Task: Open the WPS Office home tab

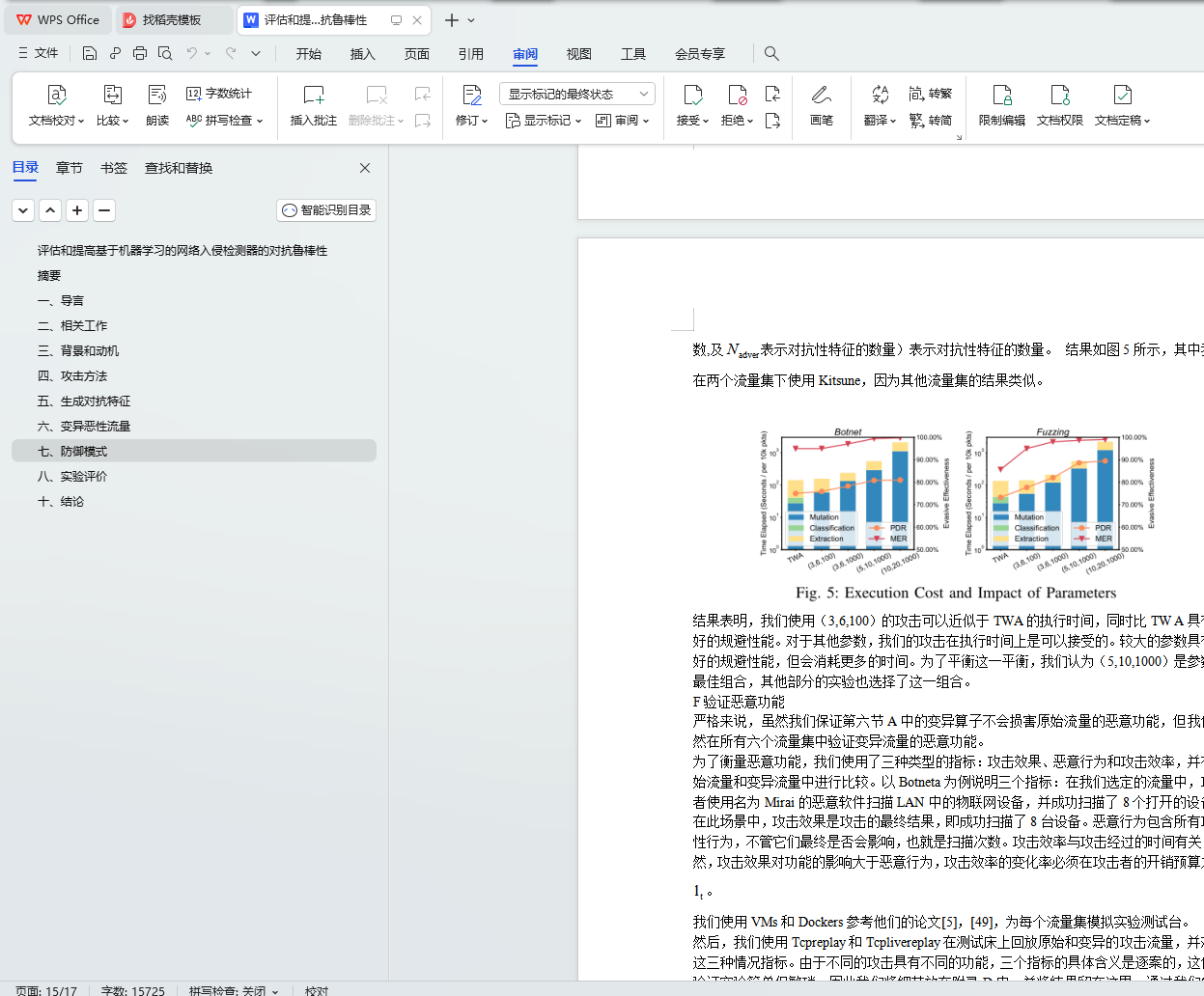Action: pos(58,19)
